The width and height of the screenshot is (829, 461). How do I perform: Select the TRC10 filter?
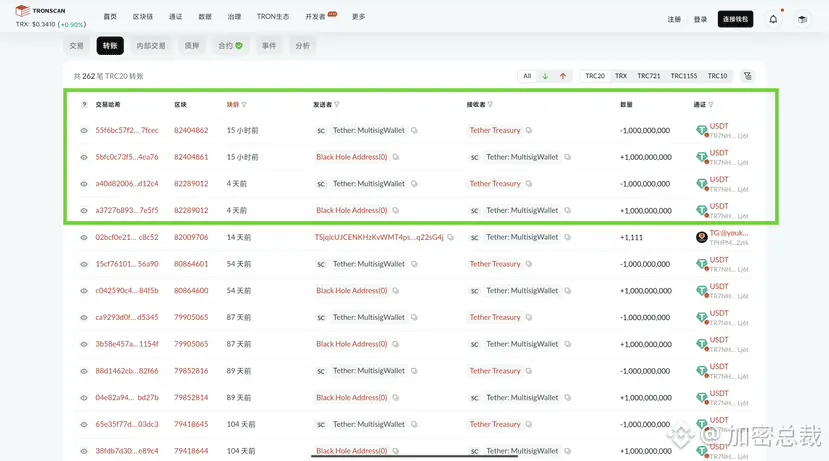tap(717, 76)
